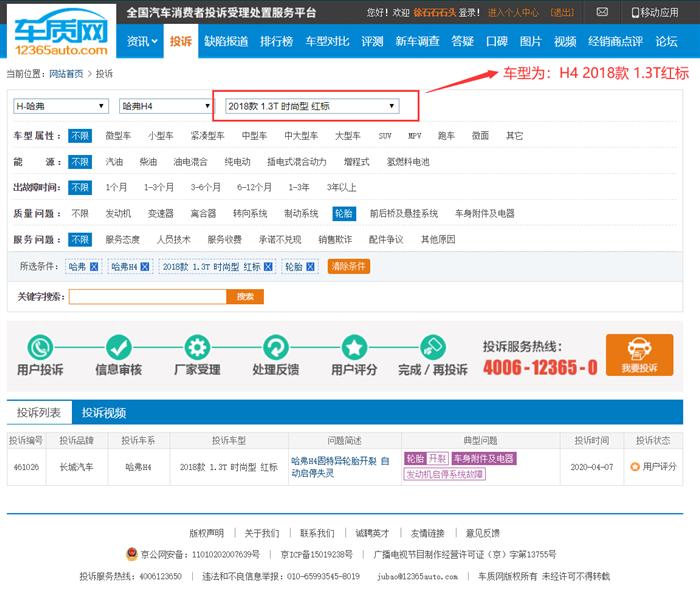The image size is (700, 590).
Task: Click the 信息审核 checkmark step icon
Action: click(119, 347)
